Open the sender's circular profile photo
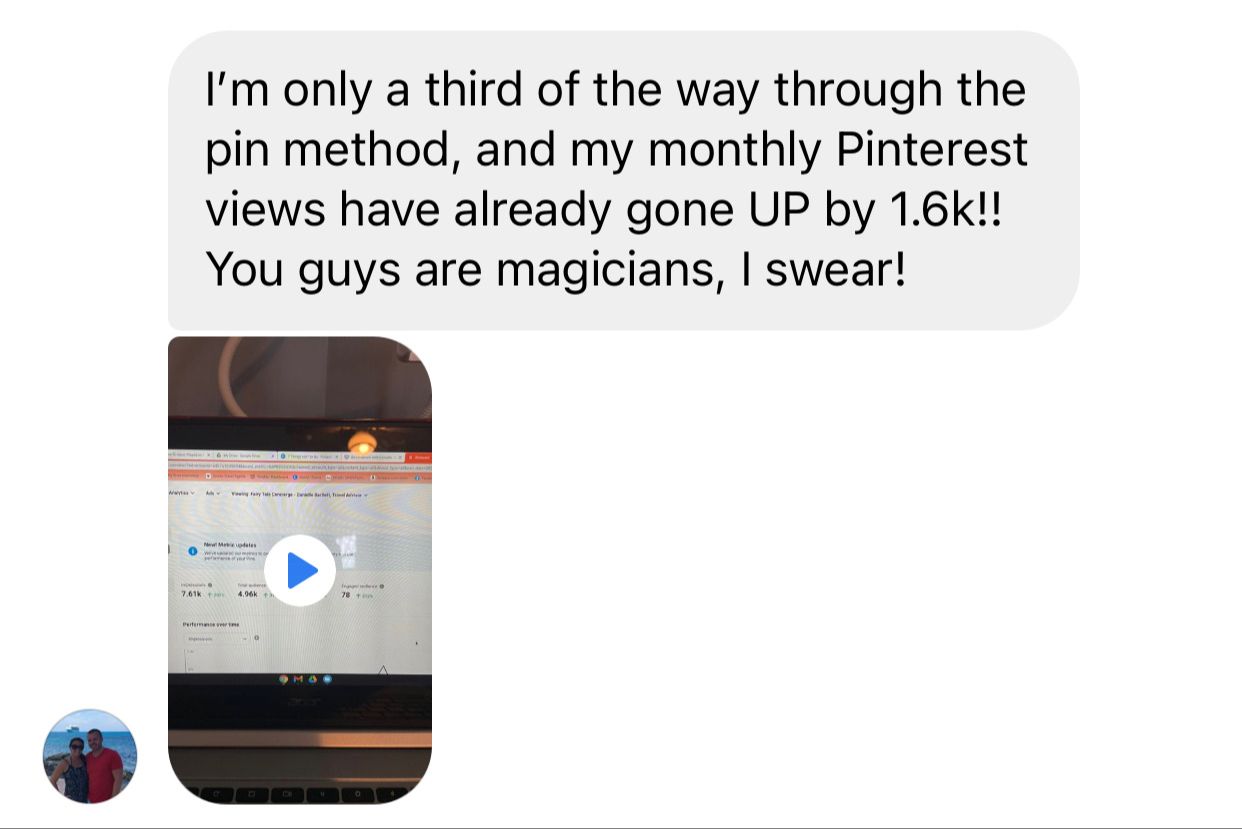The height and width of the screenshot is (829, 1242). pyautogui.click(x=90, y=756)
